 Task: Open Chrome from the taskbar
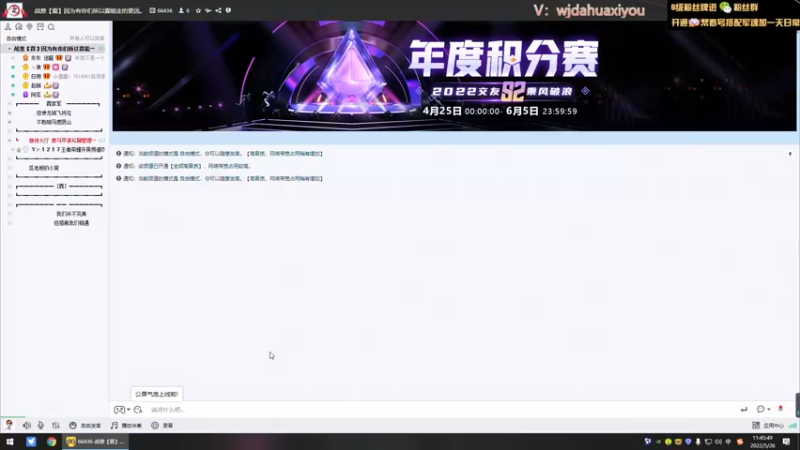52,442
